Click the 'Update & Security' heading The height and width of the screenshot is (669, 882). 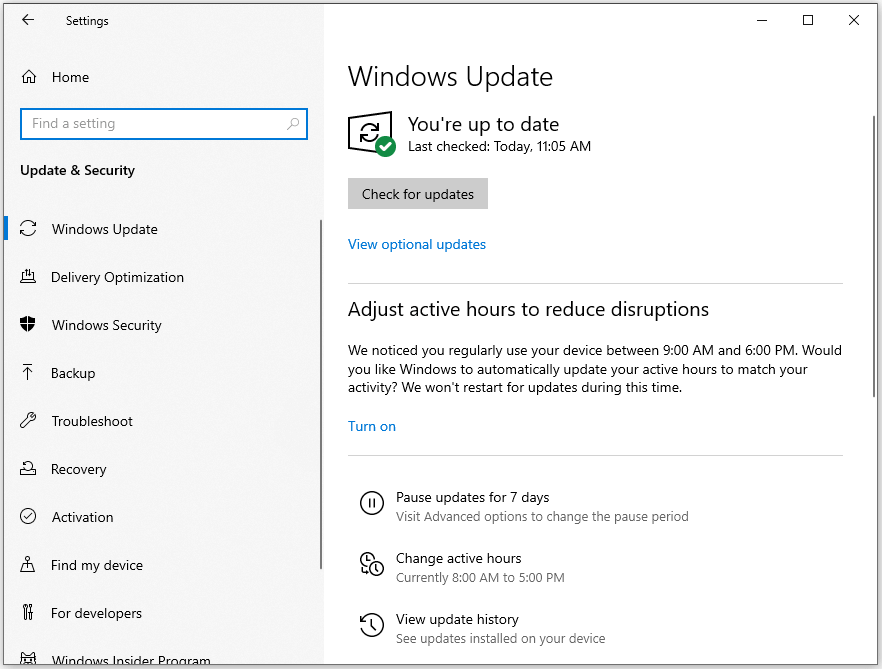78,170
